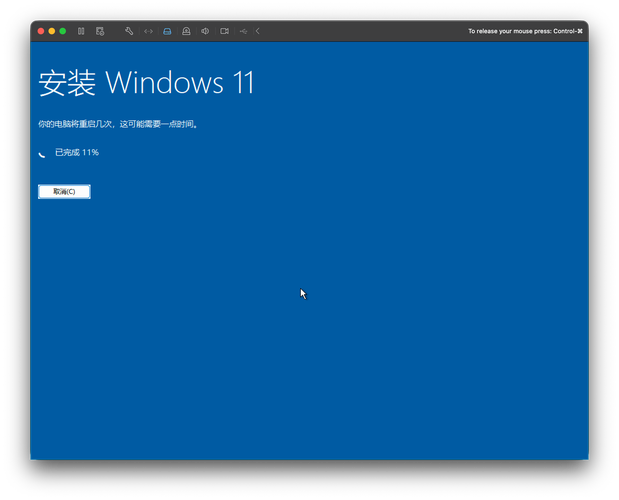Open virtual machine settings wrench icon
Viewport: 619px width, 500px height.
[x=129, y=31]
